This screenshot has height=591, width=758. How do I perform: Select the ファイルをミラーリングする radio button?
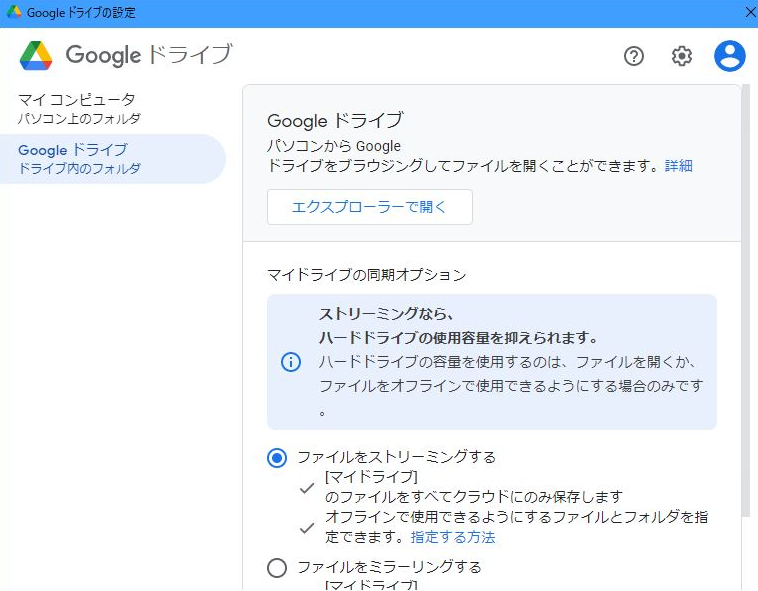(x=277, y=568)
